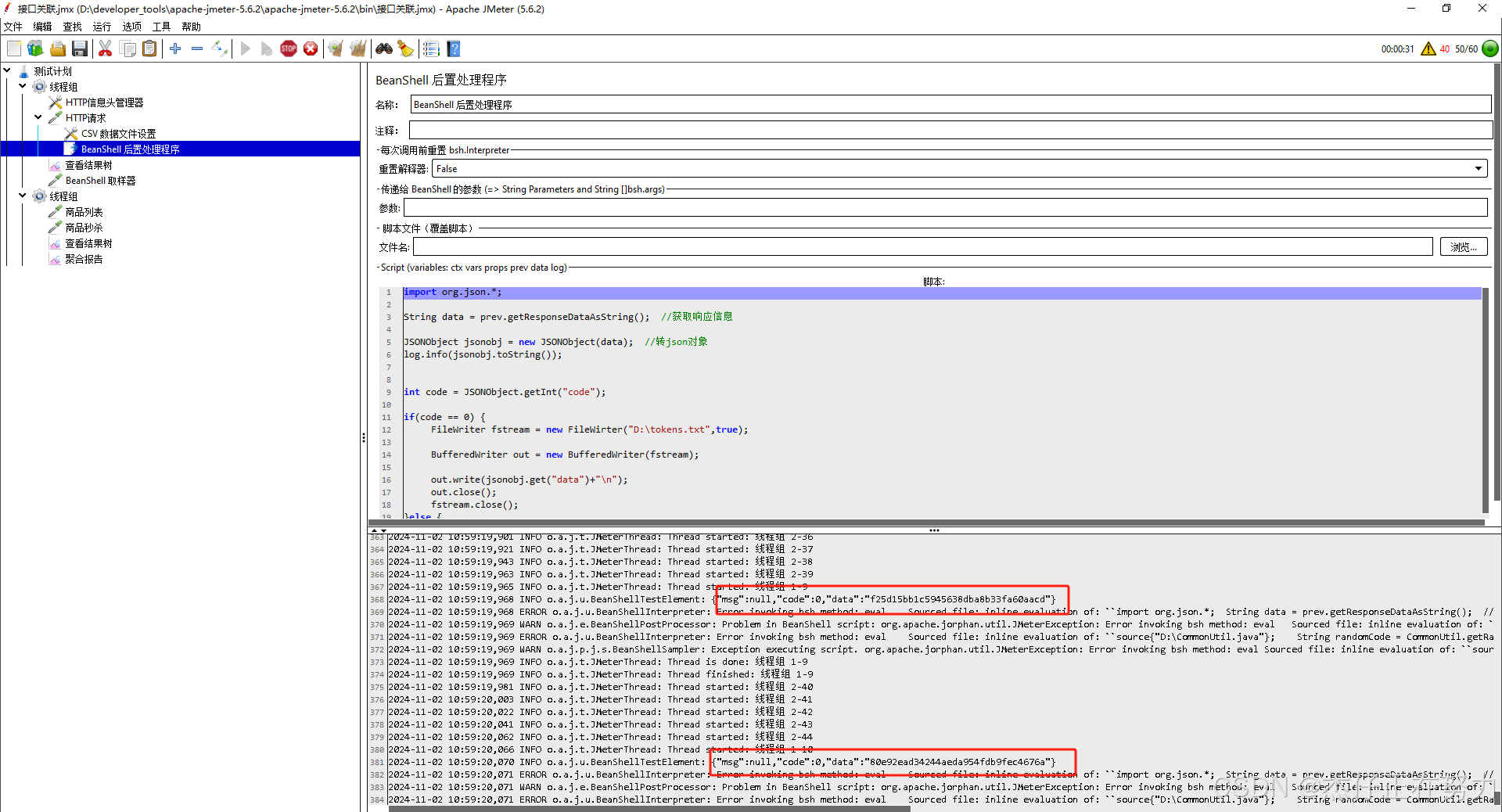
Task: Click the green running-status indicator circle
Action: click(x=1490, y=49)
